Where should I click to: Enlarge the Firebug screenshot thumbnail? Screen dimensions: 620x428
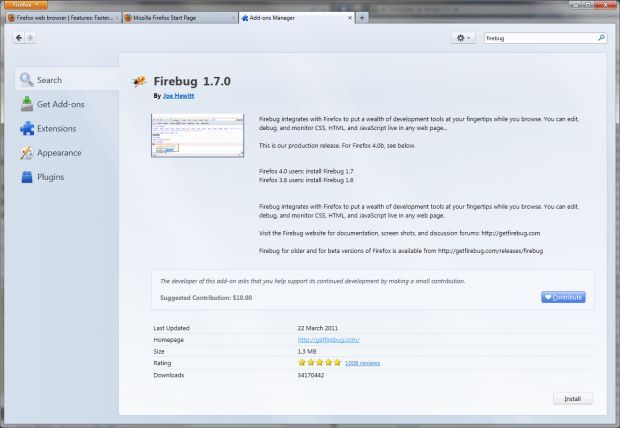[197, 136]
